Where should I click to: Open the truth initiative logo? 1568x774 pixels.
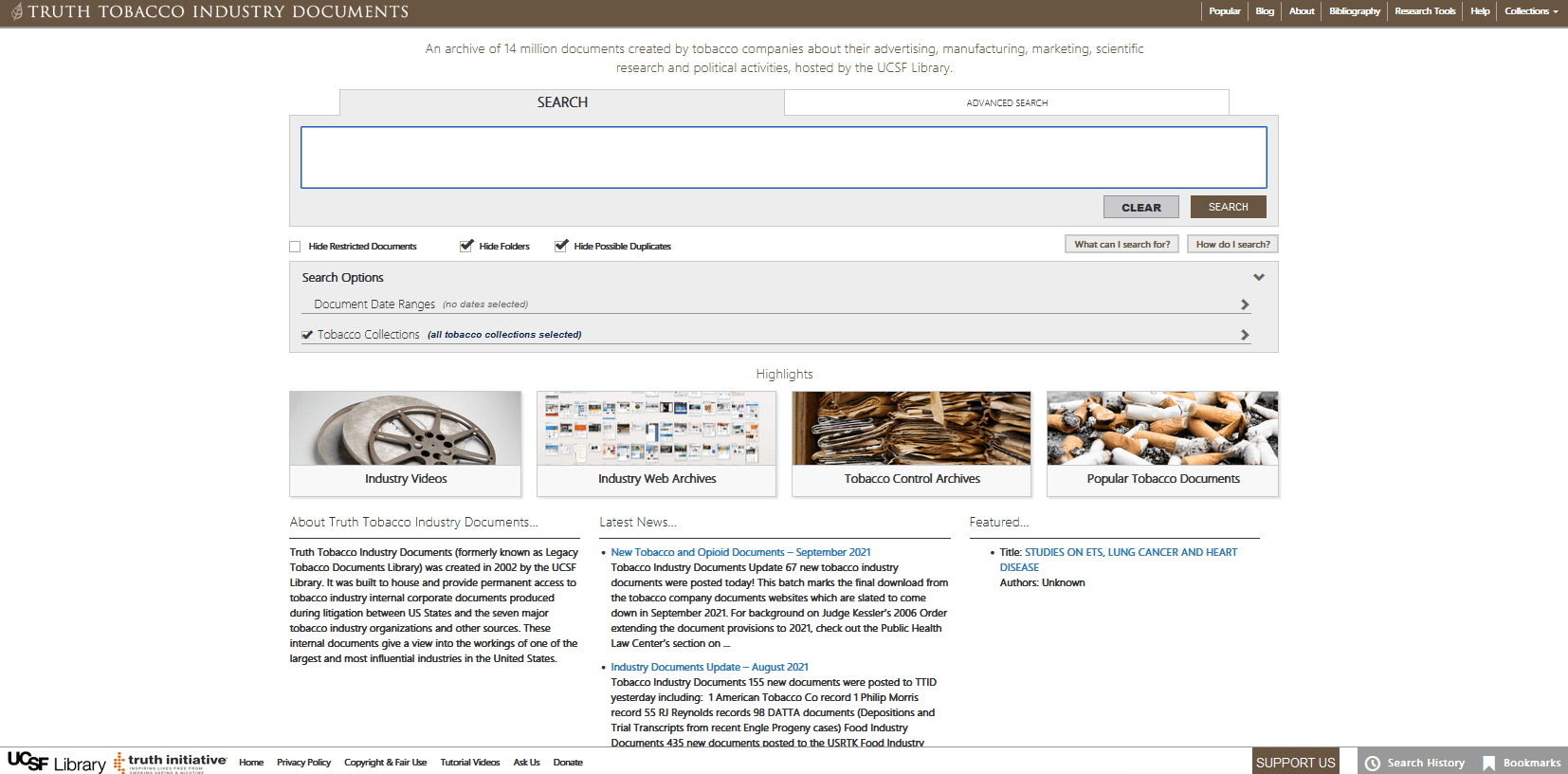(x=171, y=762)
